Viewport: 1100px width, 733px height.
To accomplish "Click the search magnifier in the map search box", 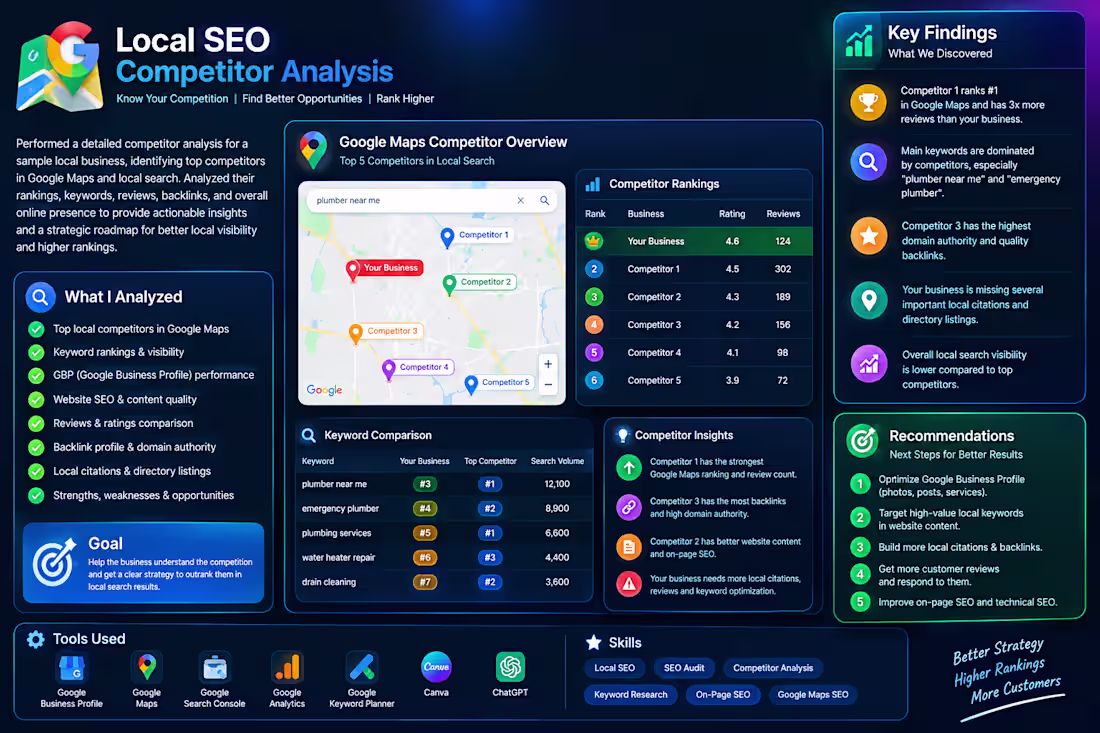I will point(544,201).
